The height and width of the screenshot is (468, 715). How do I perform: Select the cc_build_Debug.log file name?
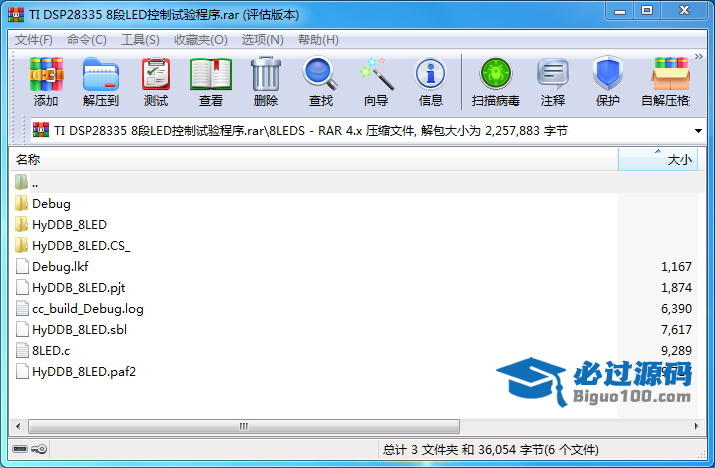(88, 309)
